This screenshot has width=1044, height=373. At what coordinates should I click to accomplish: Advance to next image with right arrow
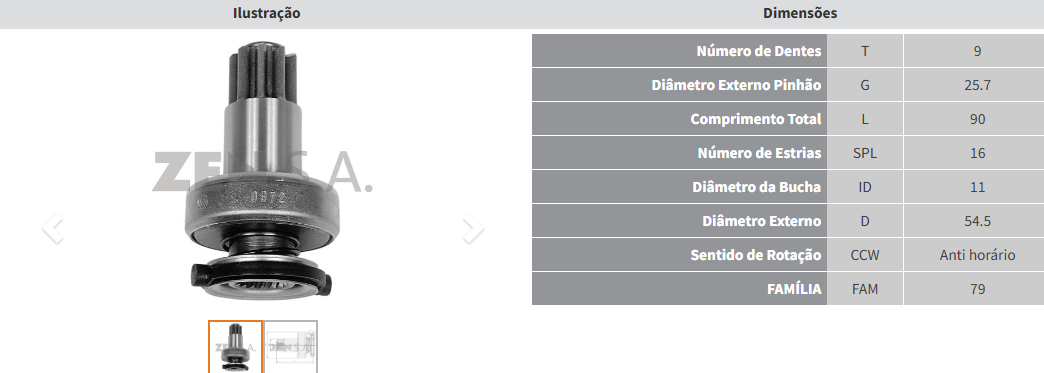473,228
